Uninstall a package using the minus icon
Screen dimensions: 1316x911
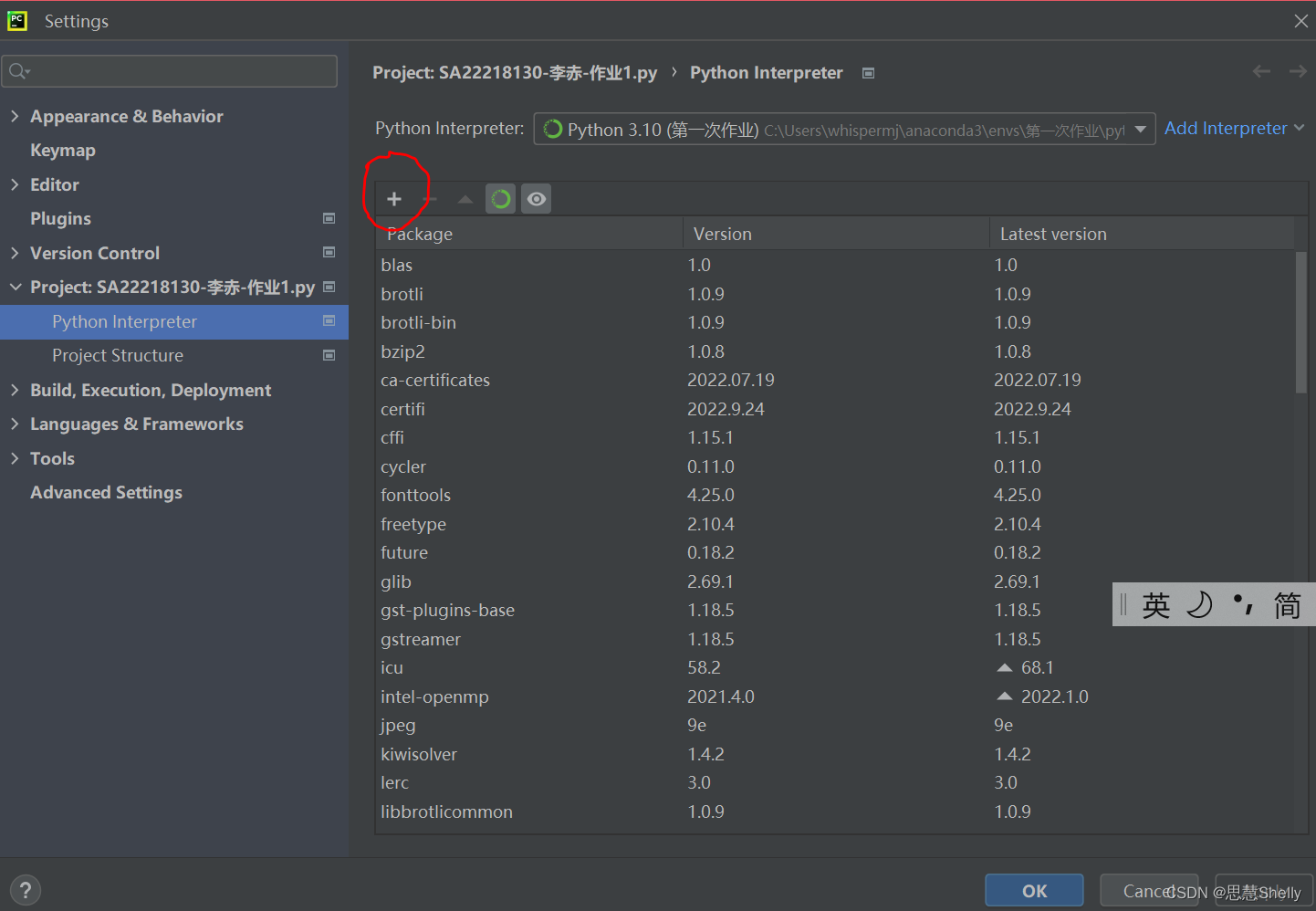tap(430, 198)
